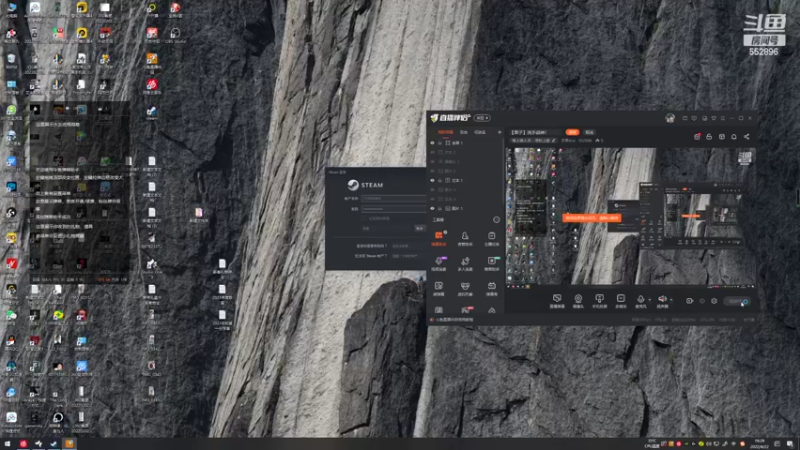This screenshot has width=800, height=450.
Task: Focus the Steam password field
Action: (393, 209)
